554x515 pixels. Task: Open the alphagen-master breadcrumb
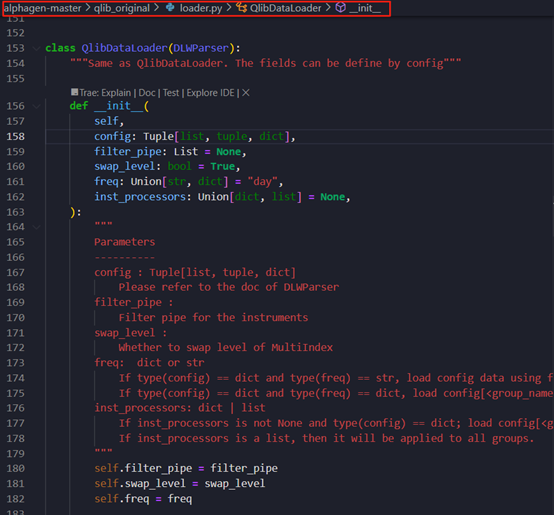tap(42, 8)
